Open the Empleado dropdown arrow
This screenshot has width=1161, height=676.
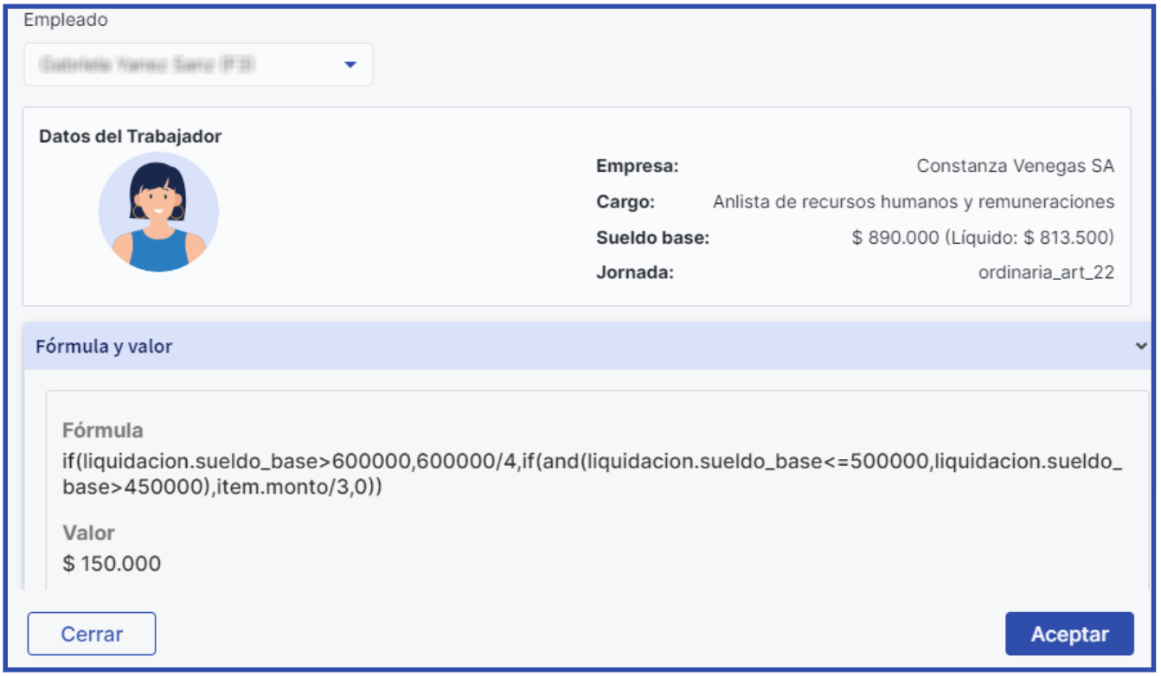click(350, 65)
